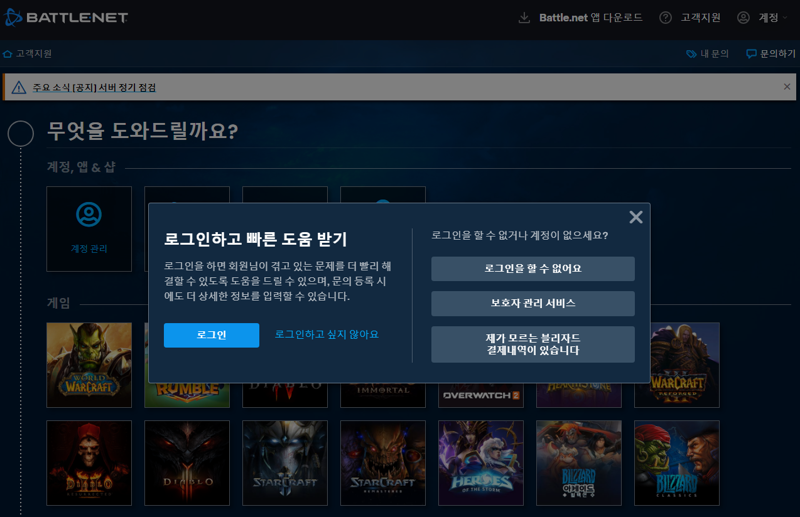The height and width of the screenshot is (517, 800).
Task: Select the Warcraft III Reforged game tile
Action: pos(685,365)
